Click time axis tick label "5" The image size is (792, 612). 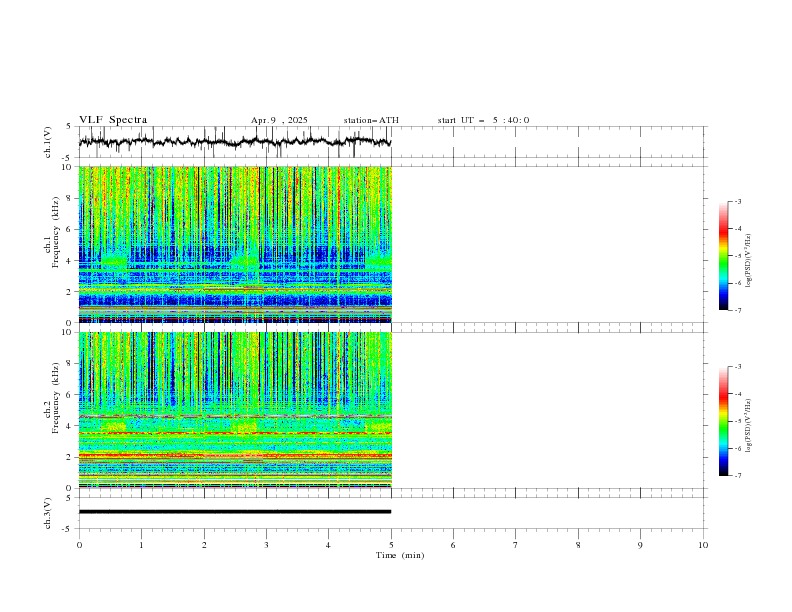click(391, 545)
